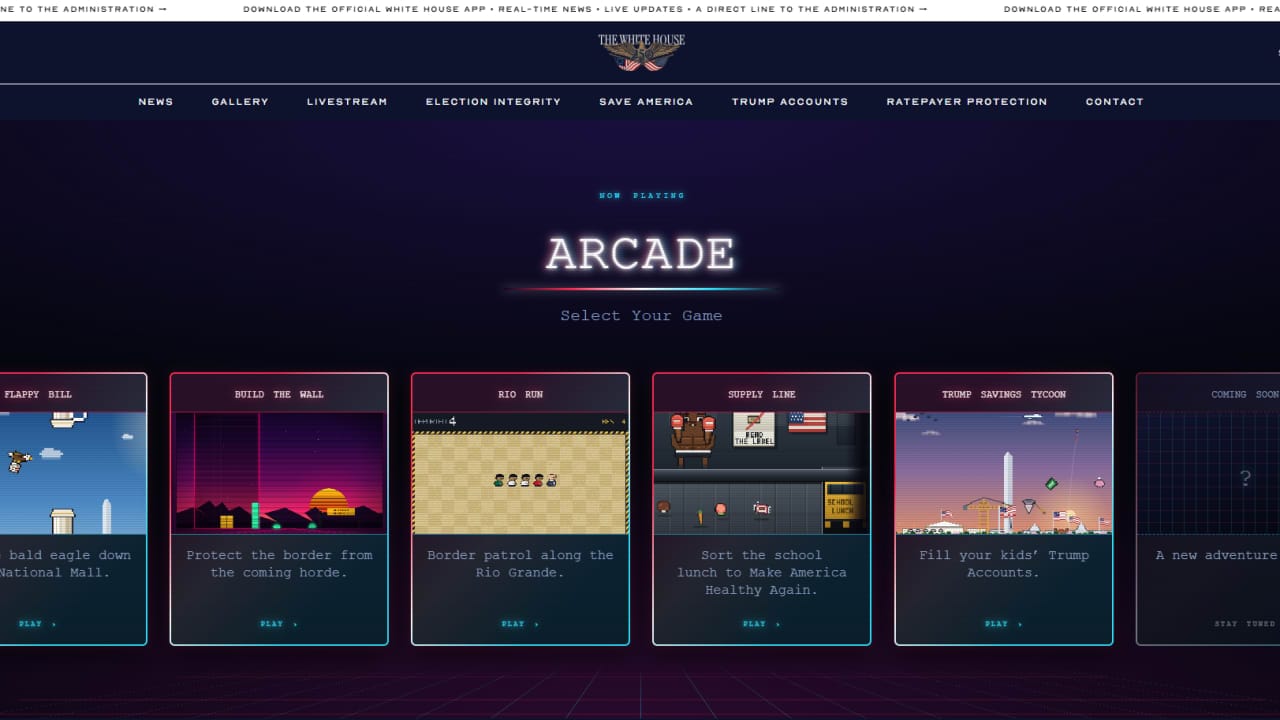1280x720 pixels.
Task: Click the Supply Line card title
Action: (762, 394)
